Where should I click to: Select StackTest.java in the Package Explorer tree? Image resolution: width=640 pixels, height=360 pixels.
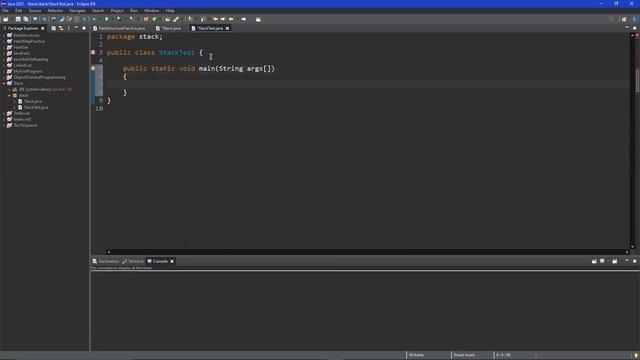click(36, 107)
